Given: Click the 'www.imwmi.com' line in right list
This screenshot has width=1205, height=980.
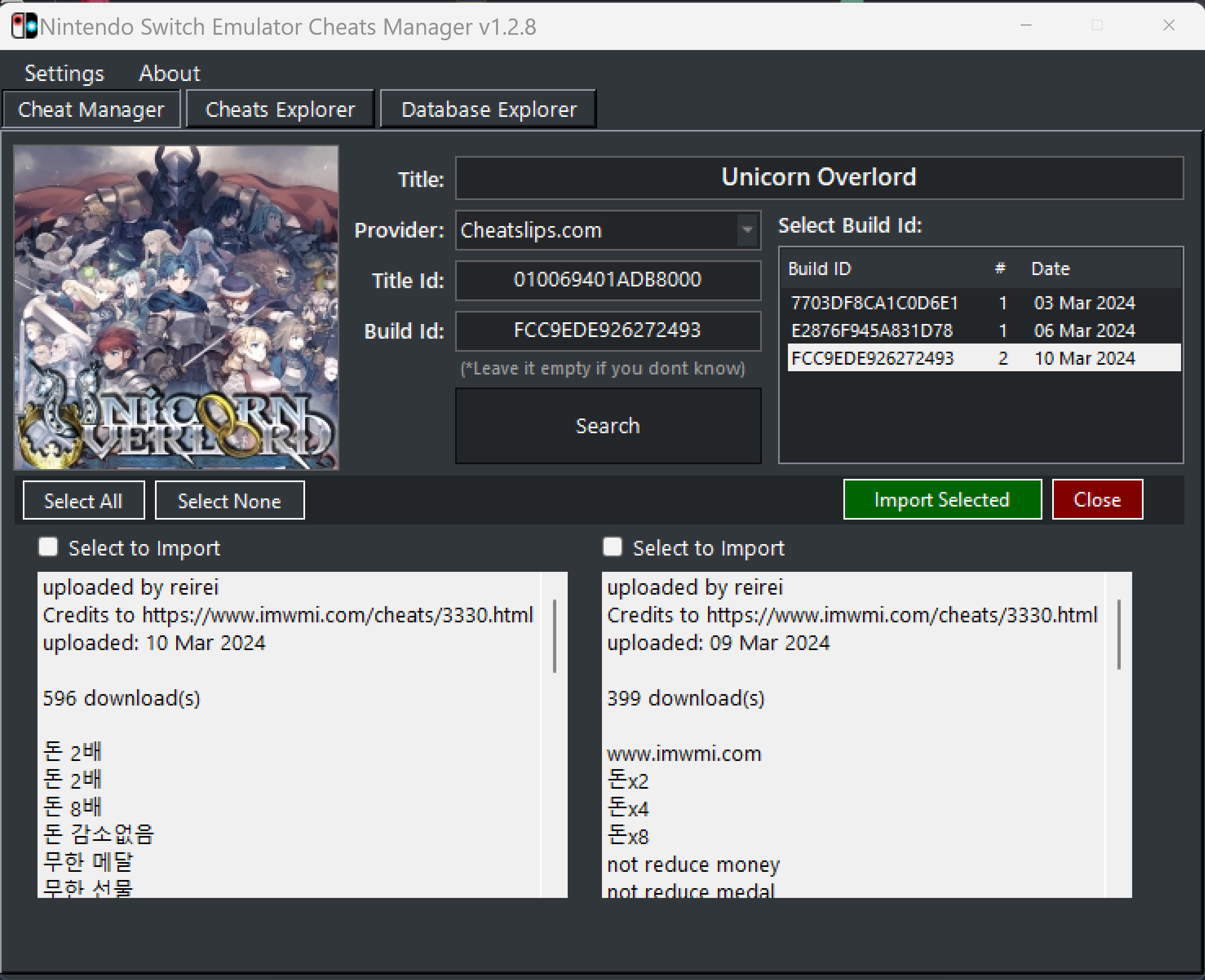Looking at the screenshot, I should [685, 754].
